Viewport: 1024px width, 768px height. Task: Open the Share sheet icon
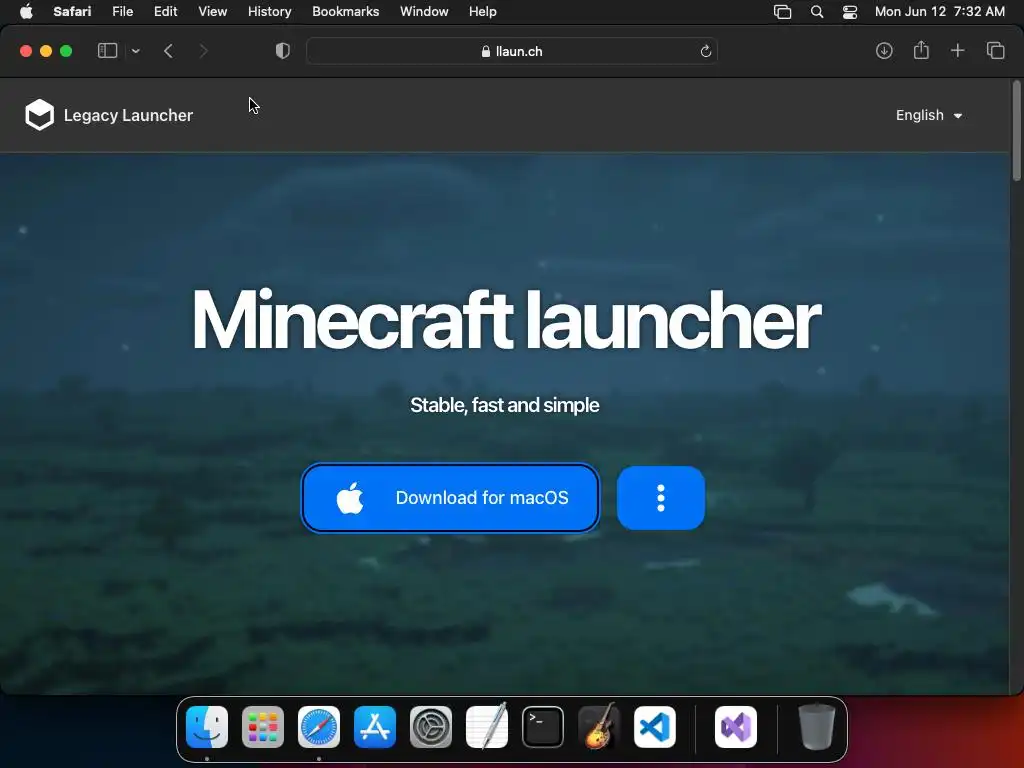coord(921,50)
